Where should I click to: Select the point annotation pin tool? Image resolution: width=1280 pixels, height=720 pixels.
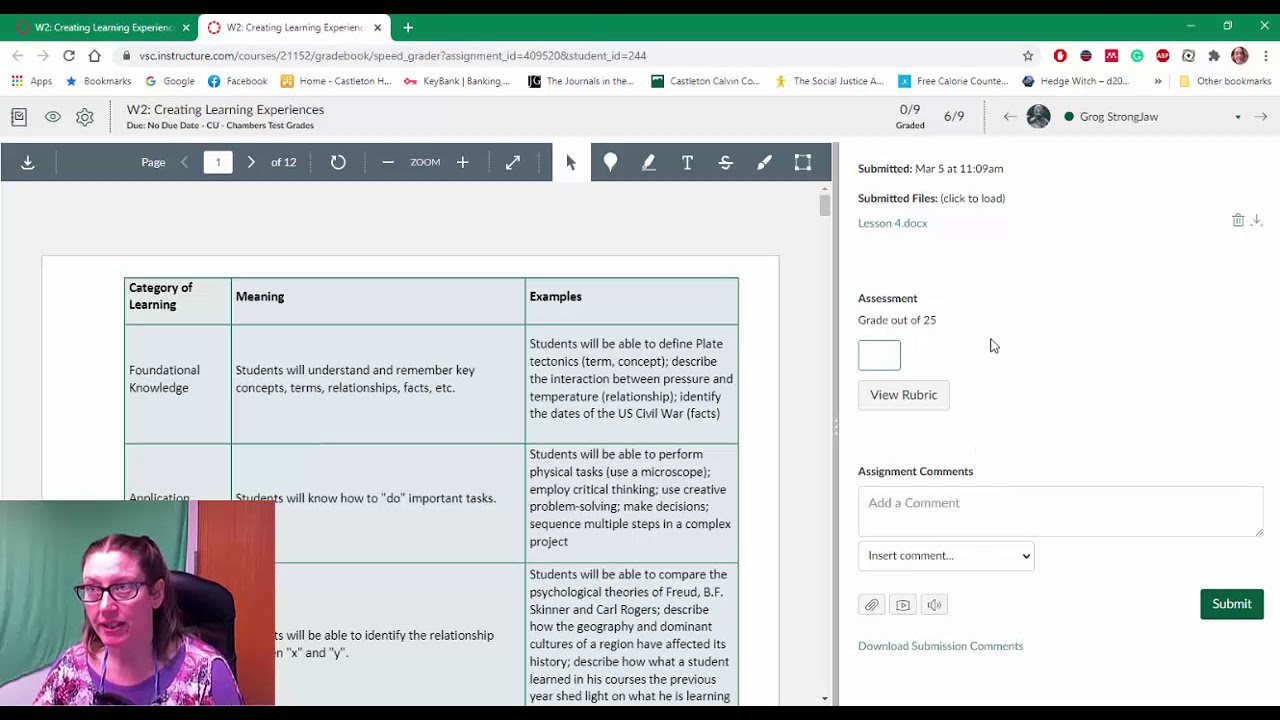click(x=610, y=162)
